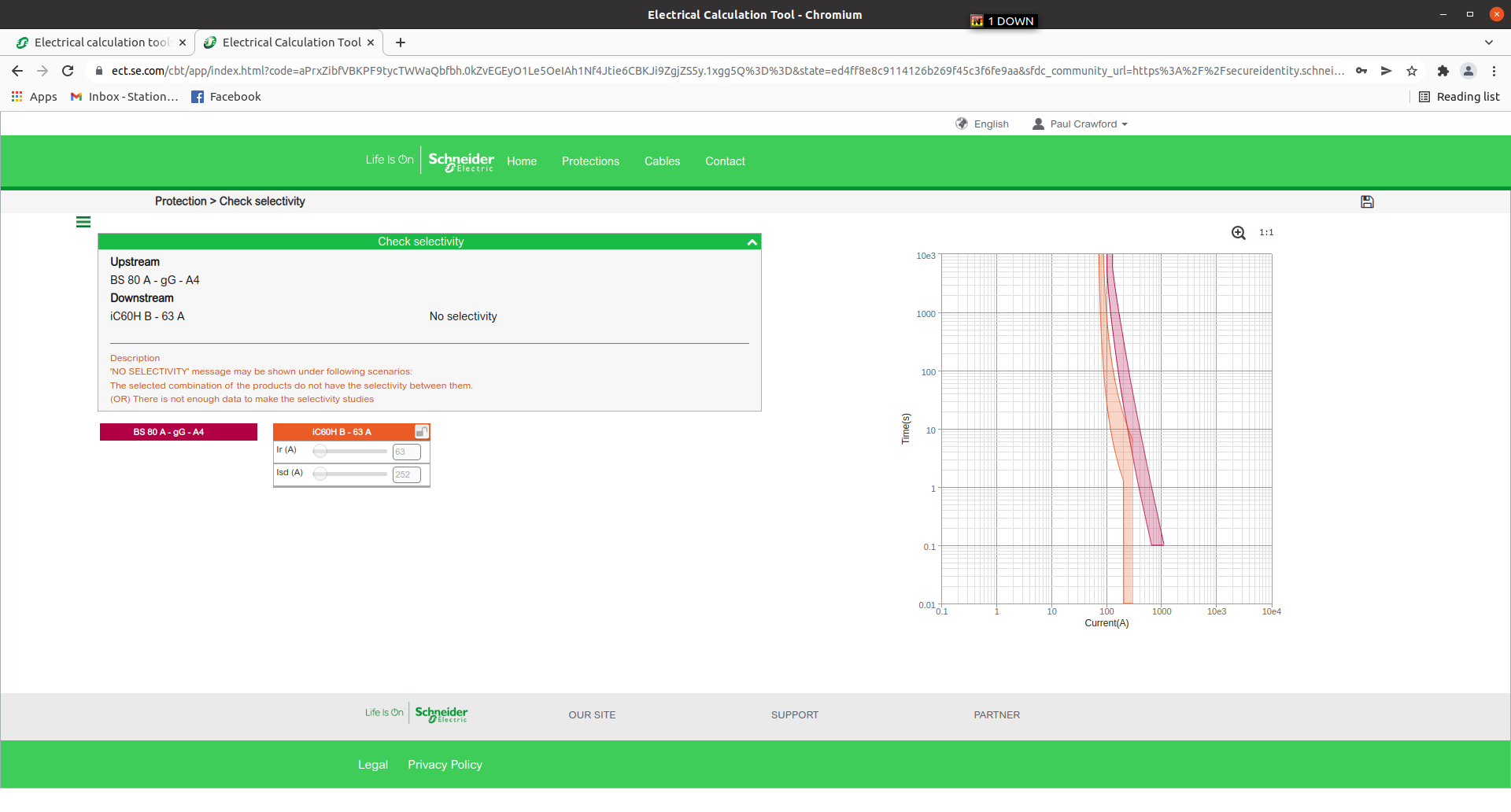Open a new browser tab
This screenshot has width=1511, height=812.
point(401,42)
